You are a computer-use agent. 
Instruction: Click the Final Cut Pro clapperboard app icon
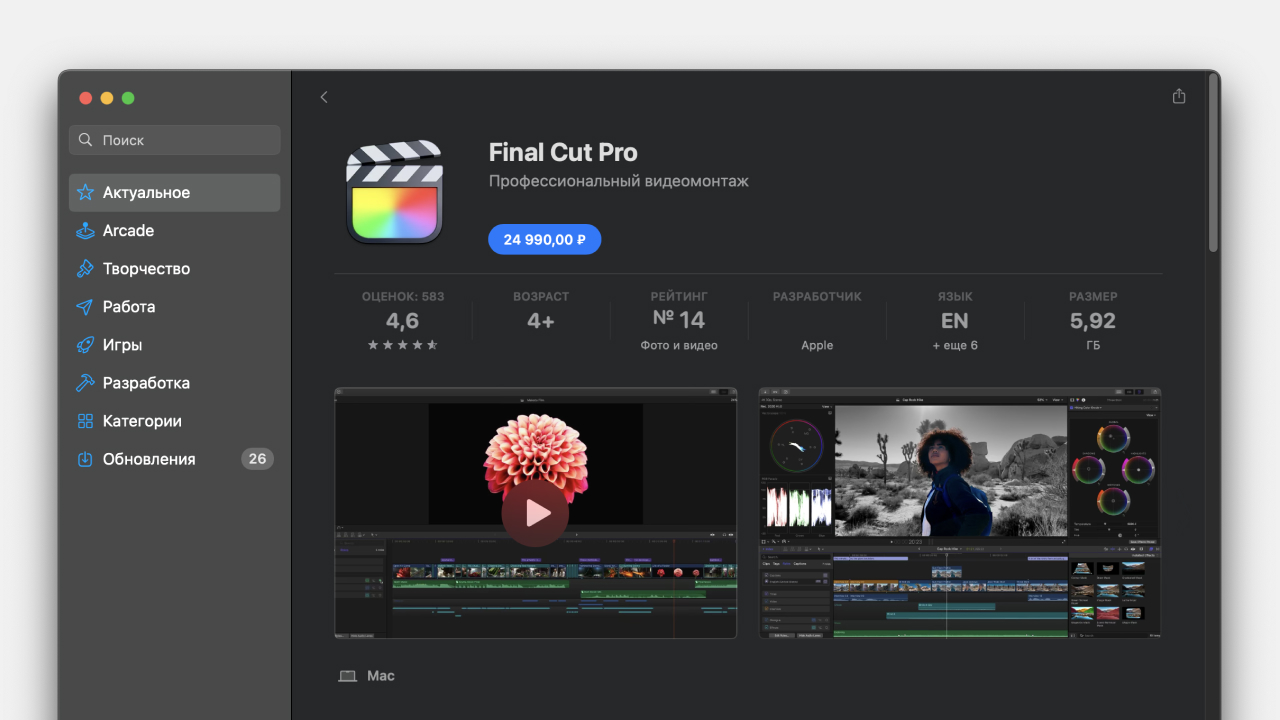coord(394,192)
